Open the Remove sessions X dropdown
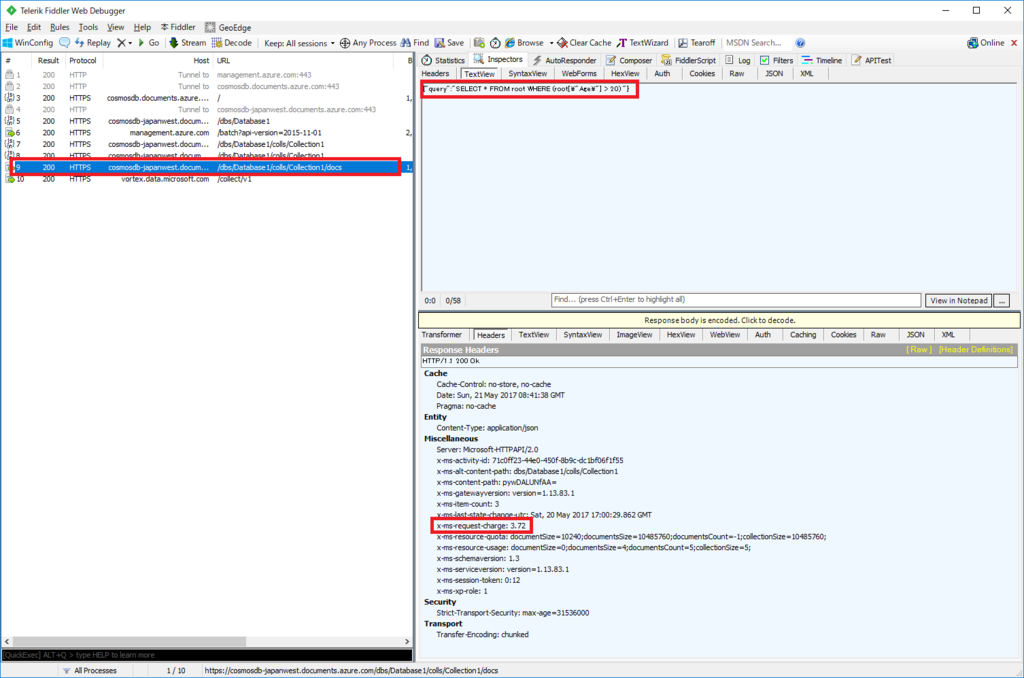This screenshot has height=678, width=1024. pos(124,43)
